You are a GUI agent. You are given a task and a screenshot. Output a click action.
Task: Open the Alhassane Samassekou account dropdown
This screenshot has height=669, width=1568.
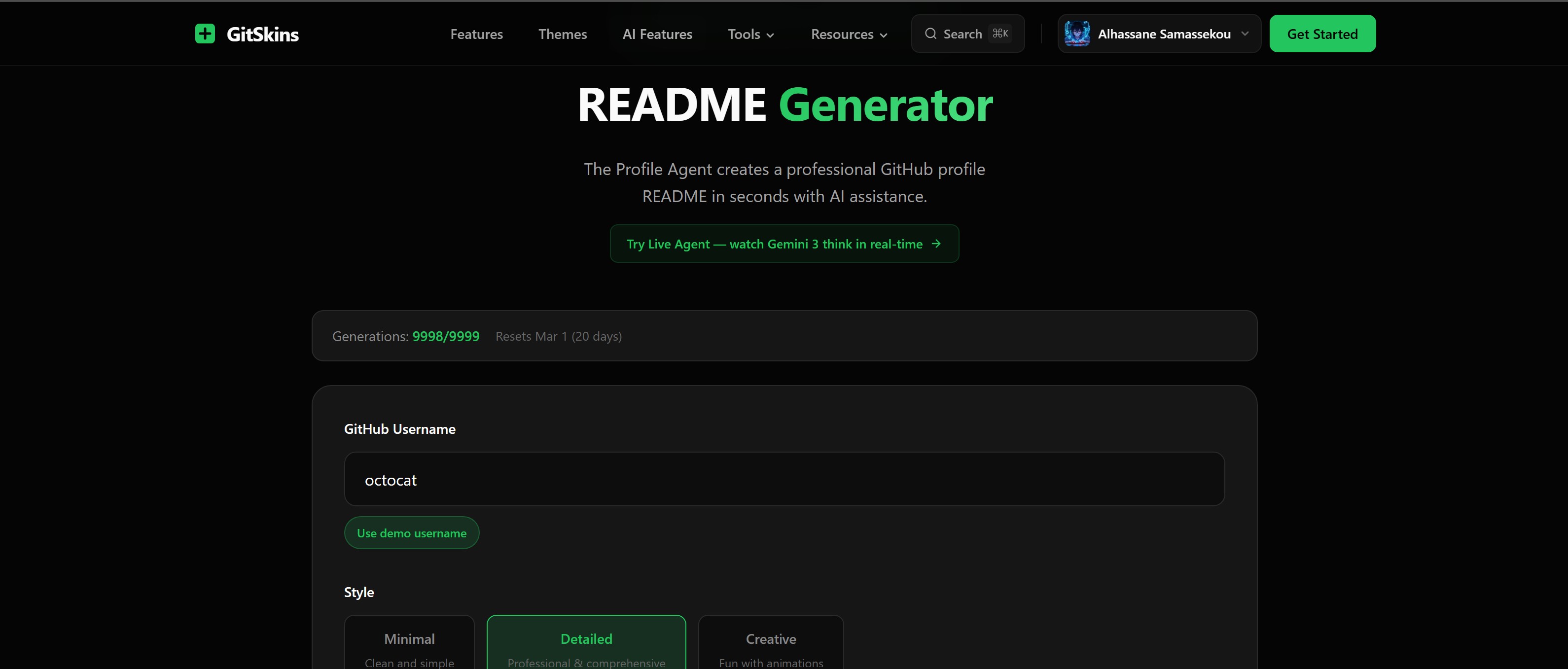(x=1163, y=34)
